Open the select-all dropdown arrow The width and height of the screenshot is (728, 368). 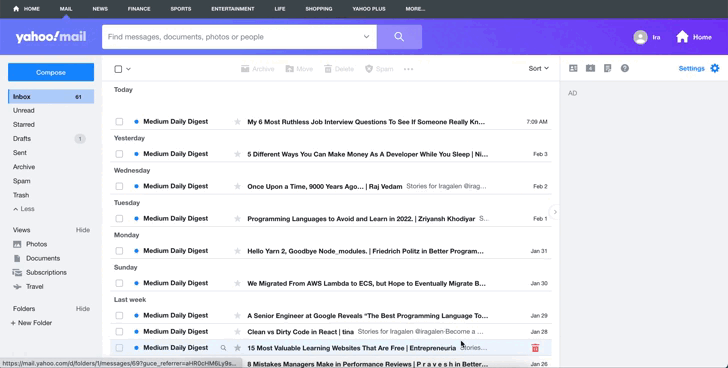click(129, 69)
